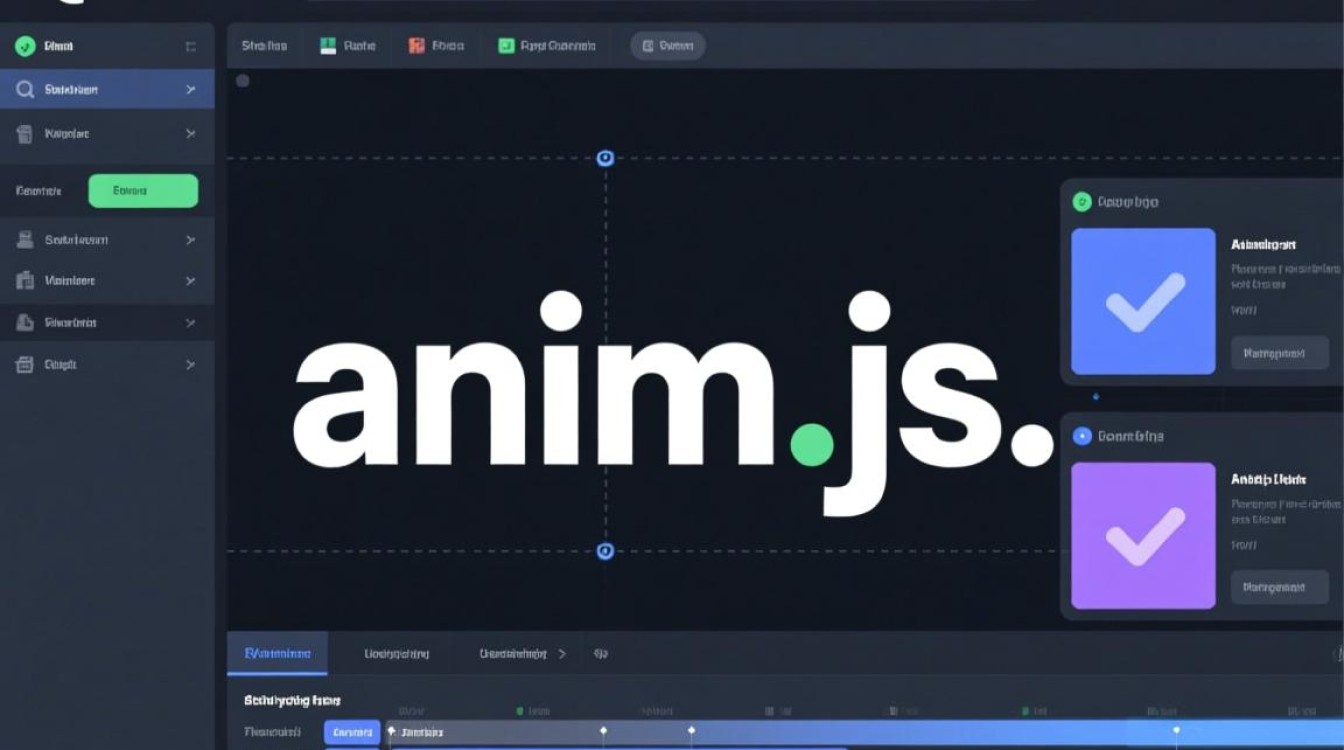Toggle the purple checkmark tile on the lower card
This screenshot has width=1344, height=750.
tap(1142, 537)
